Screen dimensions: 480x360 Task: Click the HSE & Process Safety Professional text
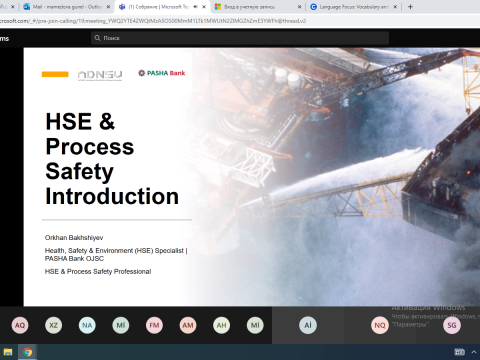click(x=98, y=272)
